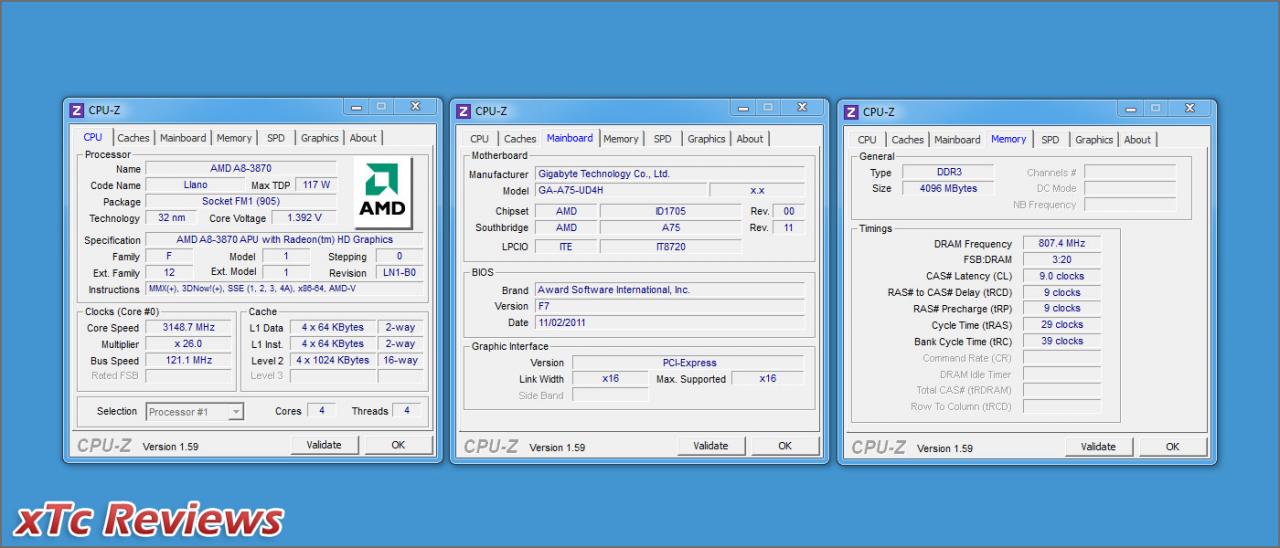Screen dimensions: 1280x548
Task: Click the 3148.7 MHz Core Speed value
Action: tap(189, 327)
